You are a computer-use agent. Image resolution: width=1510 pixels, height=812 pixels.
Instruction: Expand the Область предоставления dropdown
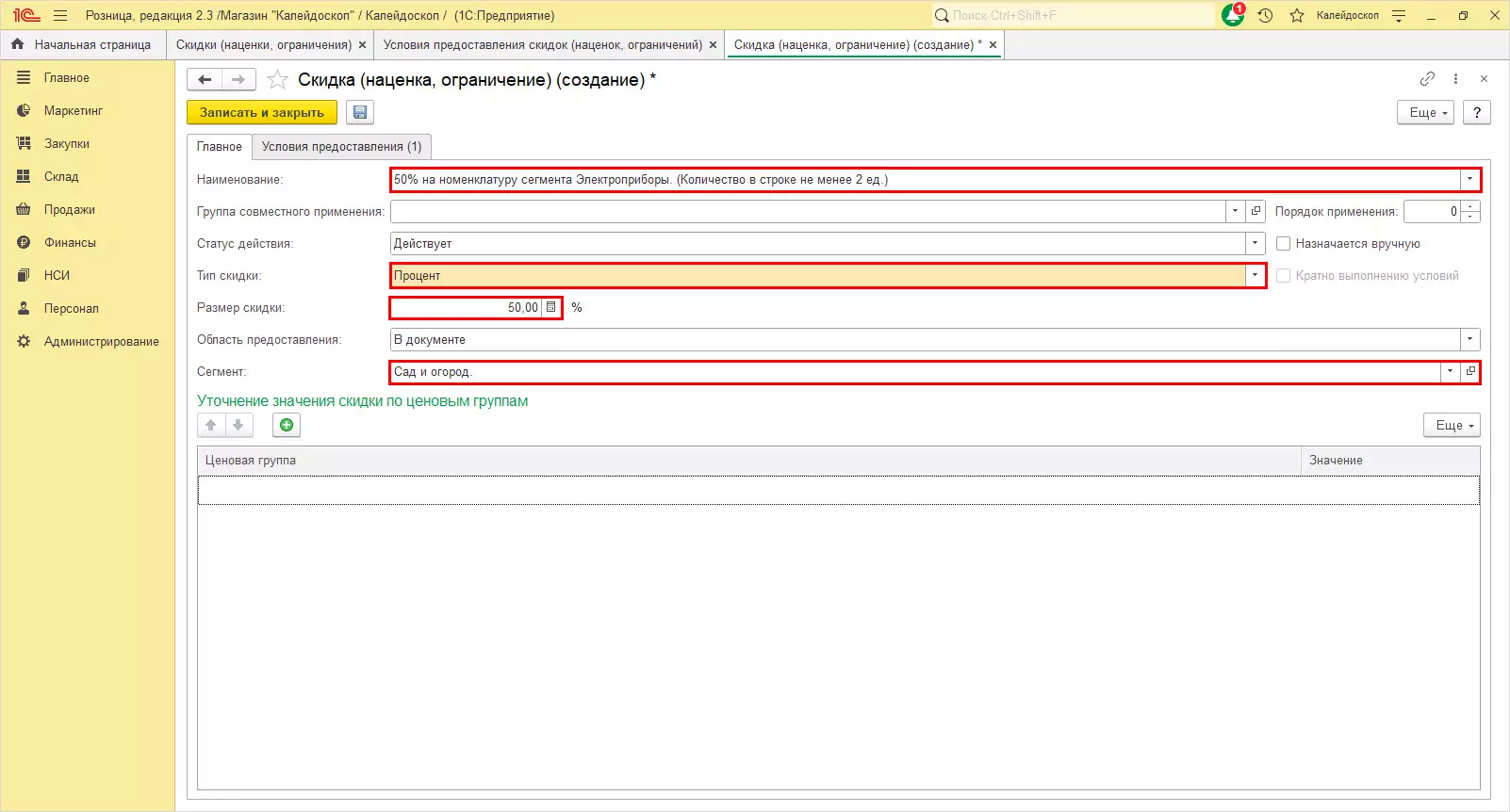(1469, 339)
